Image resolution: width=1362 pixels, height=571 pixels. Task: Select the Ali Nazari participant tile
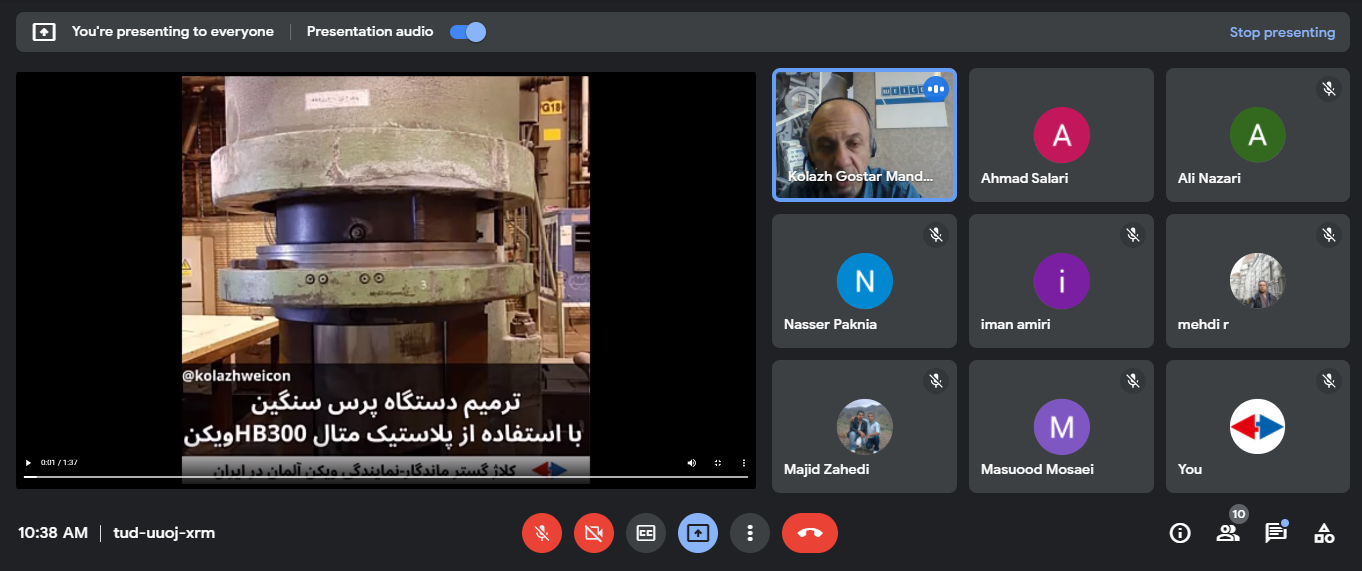point(1258,135)
